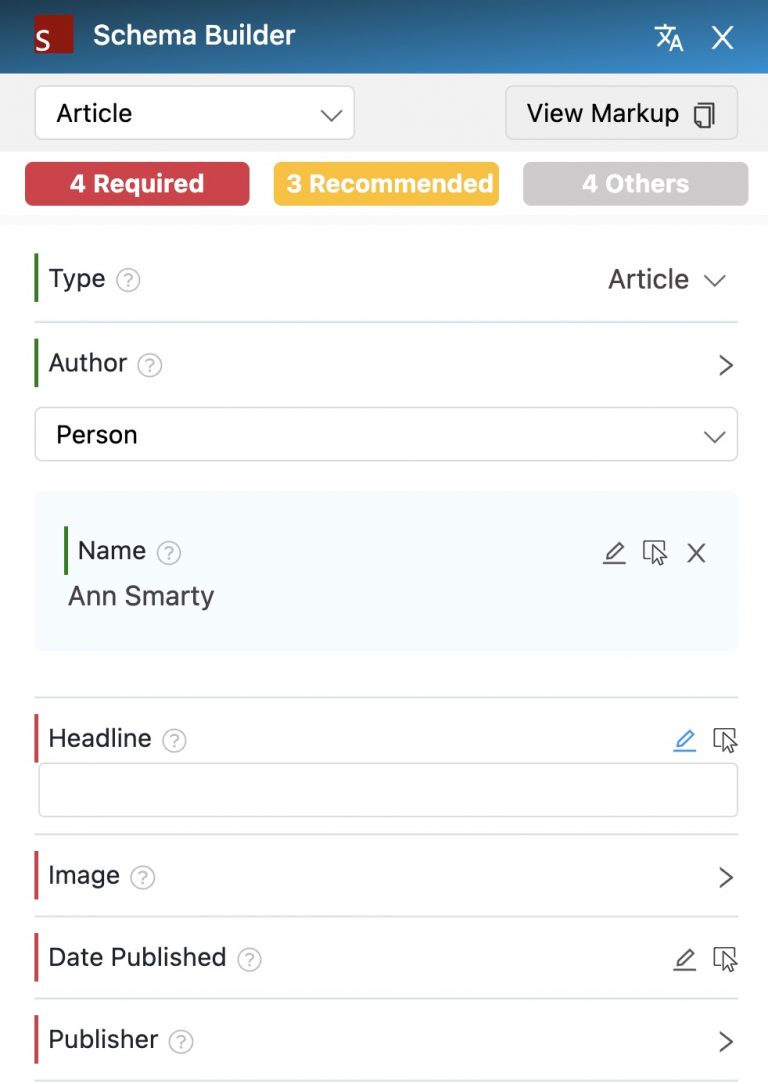The height and width of the screenshot is (1084, 768).
Task: Open the language translation icon in the header
Action: (x=668, y=37)
